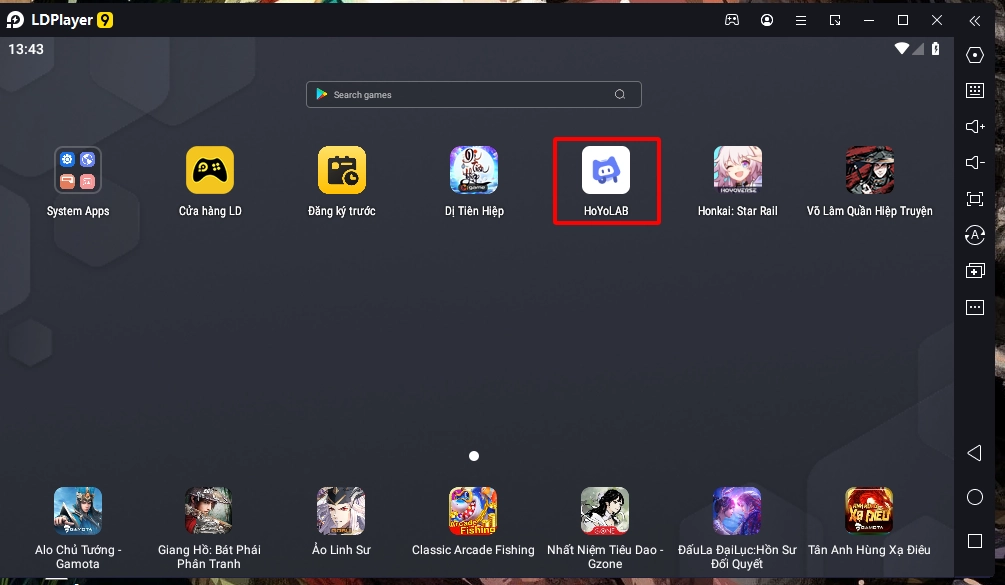This screenshot has width=1005, height=585.
Task: Launch Alo Chủ Tướng - Gamota
Action: [78, 511]
